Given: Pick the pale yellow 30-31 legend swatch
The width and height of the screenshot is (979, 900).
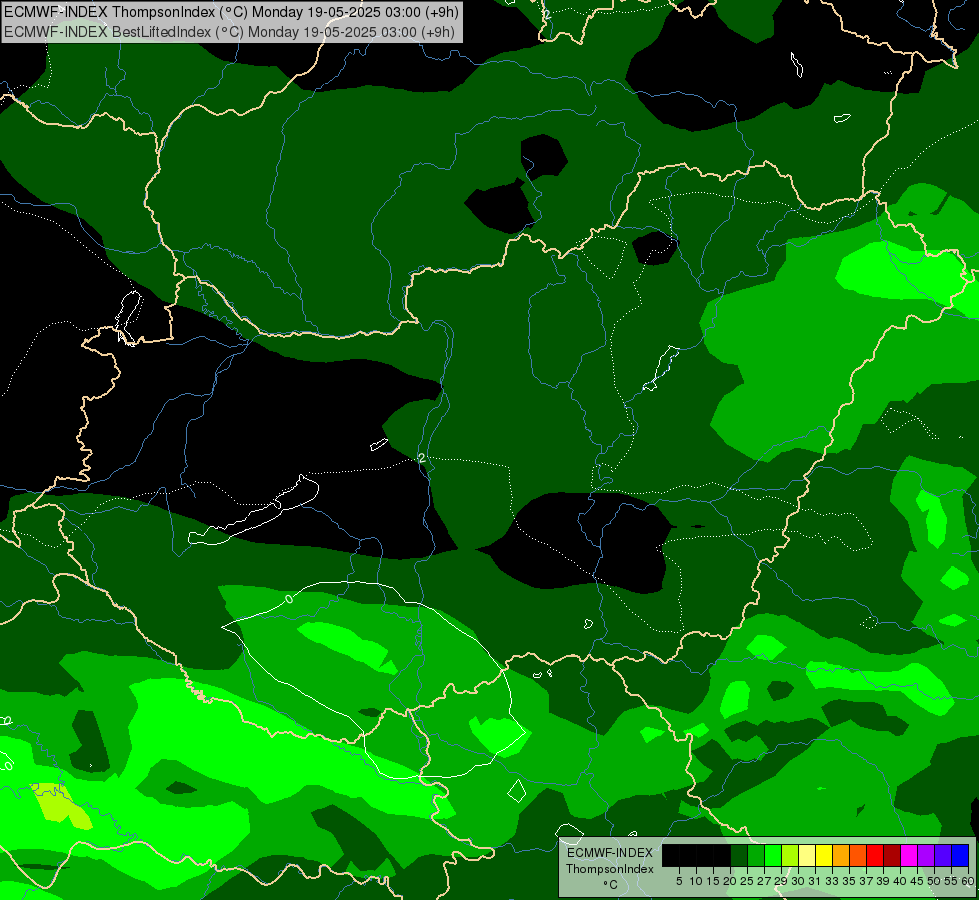Looking at the screenshot, I should pyautogui.click(x=807, y=855).
